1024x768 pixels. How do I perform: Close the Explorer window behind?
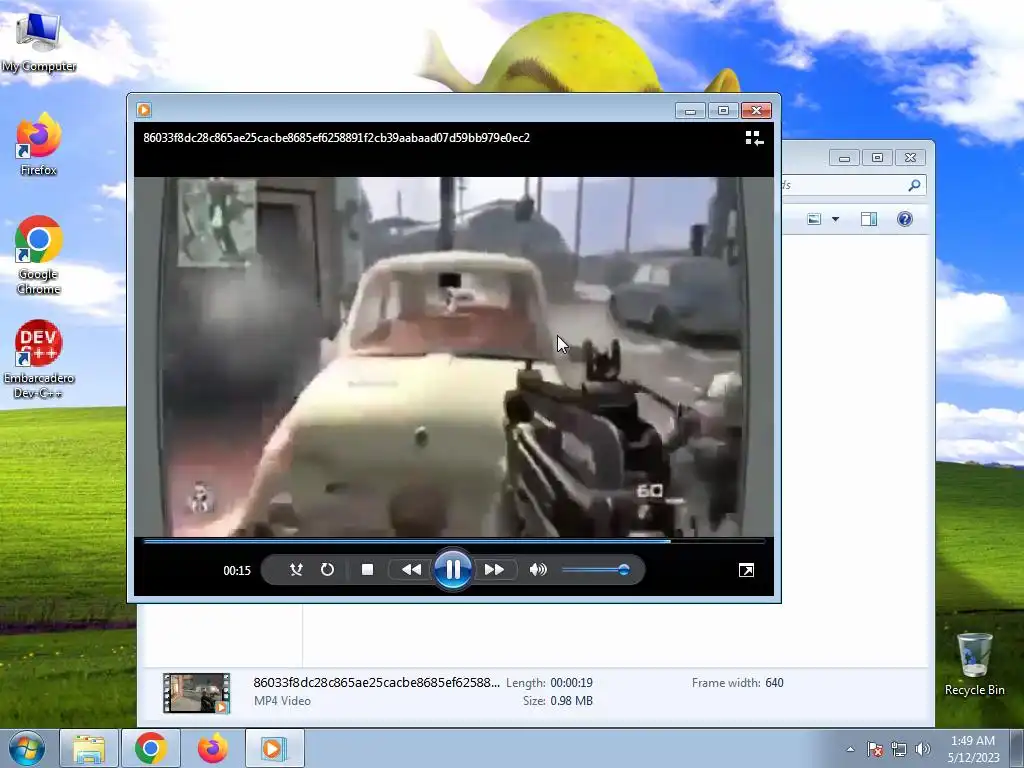910,157
